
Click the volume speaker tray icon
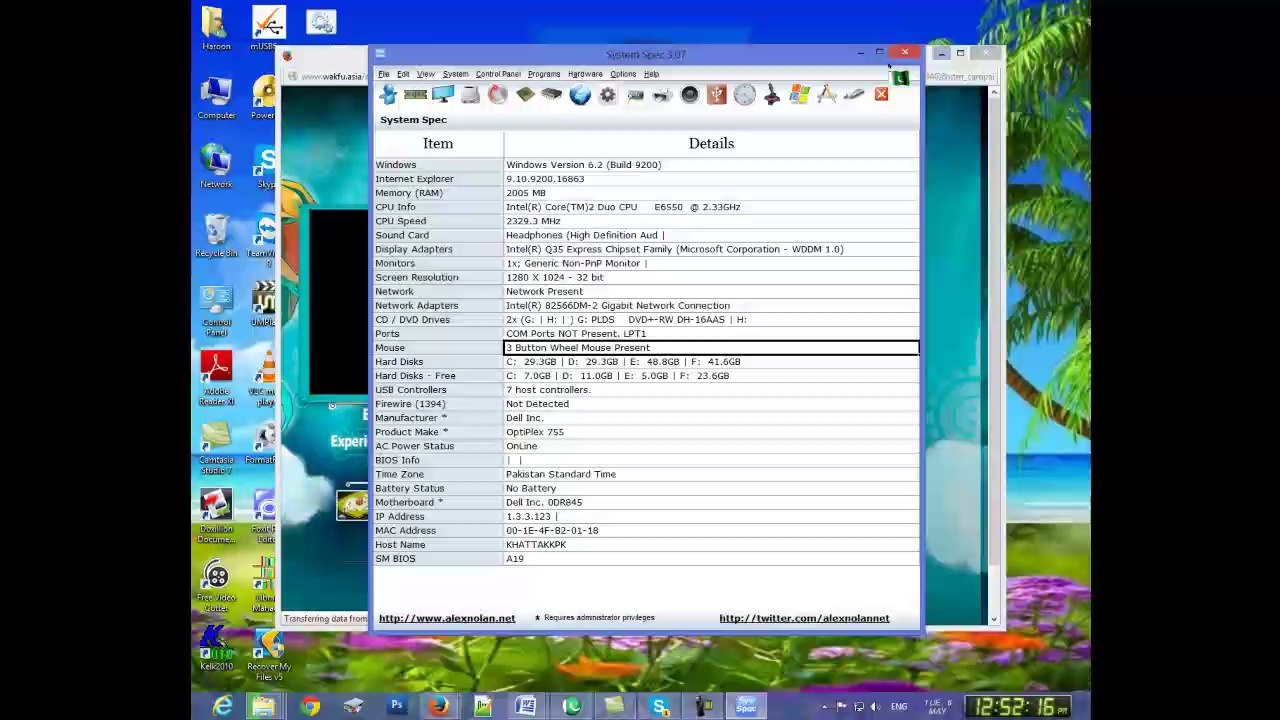(875, 707)
